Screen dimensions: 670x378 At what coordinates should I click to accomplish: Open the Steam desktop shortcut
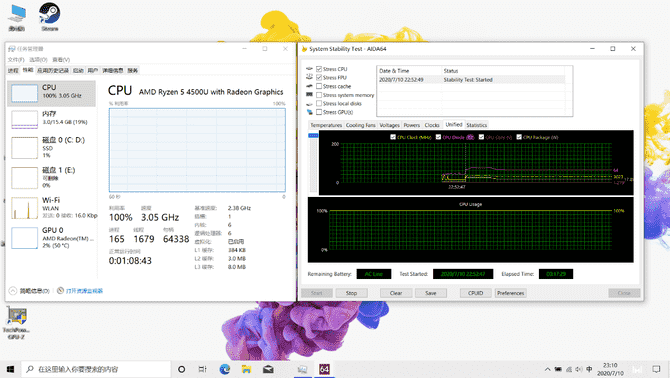tap(50, 17)
